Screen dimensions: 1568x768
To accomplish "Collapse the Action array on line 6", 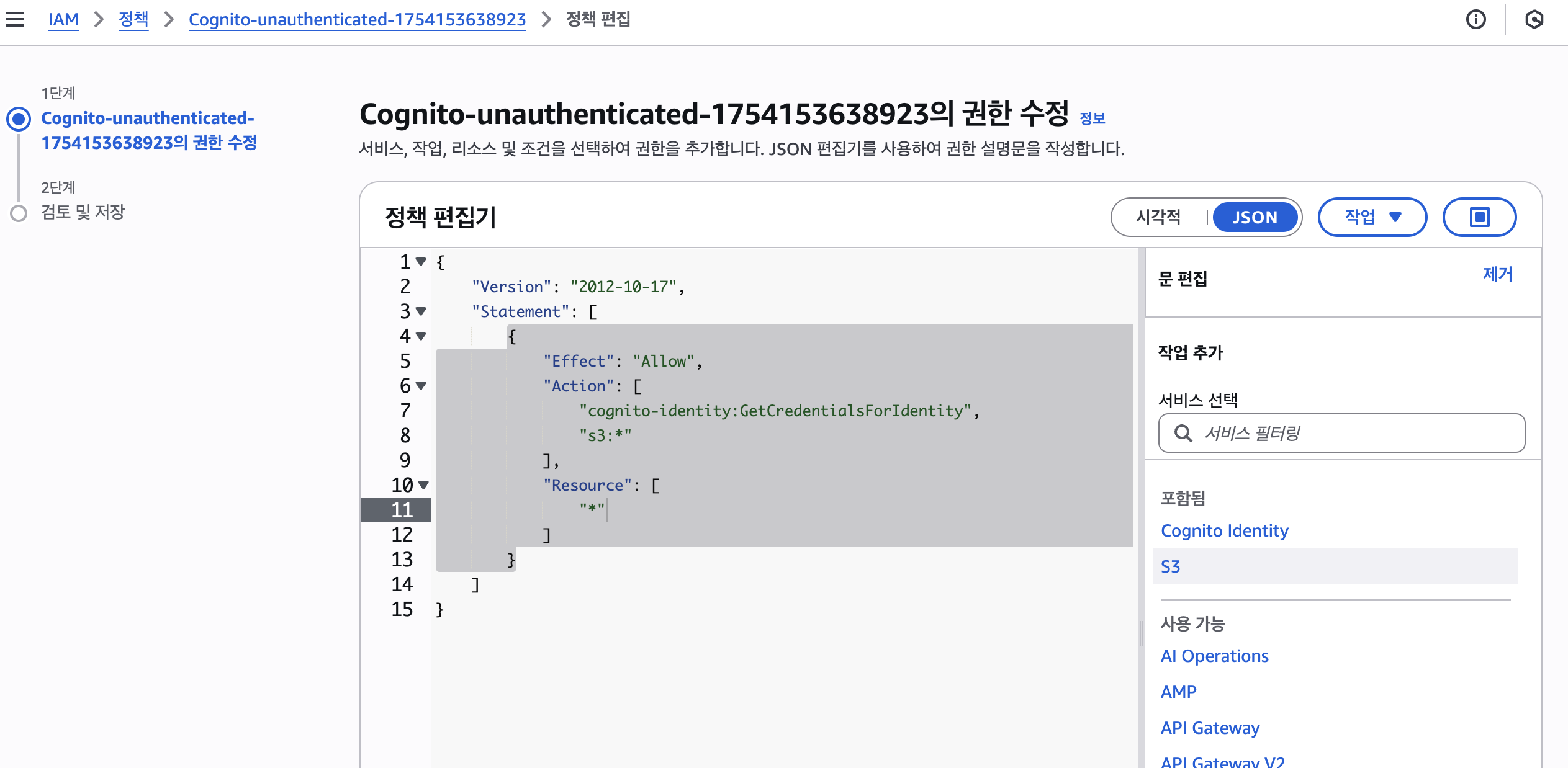I will (x=421, y=386).
